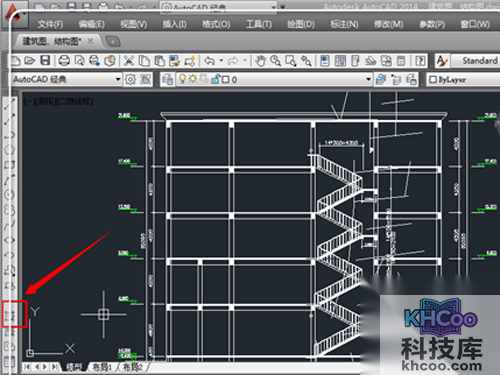Paste from clipboard icon
This screenshot has height=375, width=500.
(x=160, y=61)
